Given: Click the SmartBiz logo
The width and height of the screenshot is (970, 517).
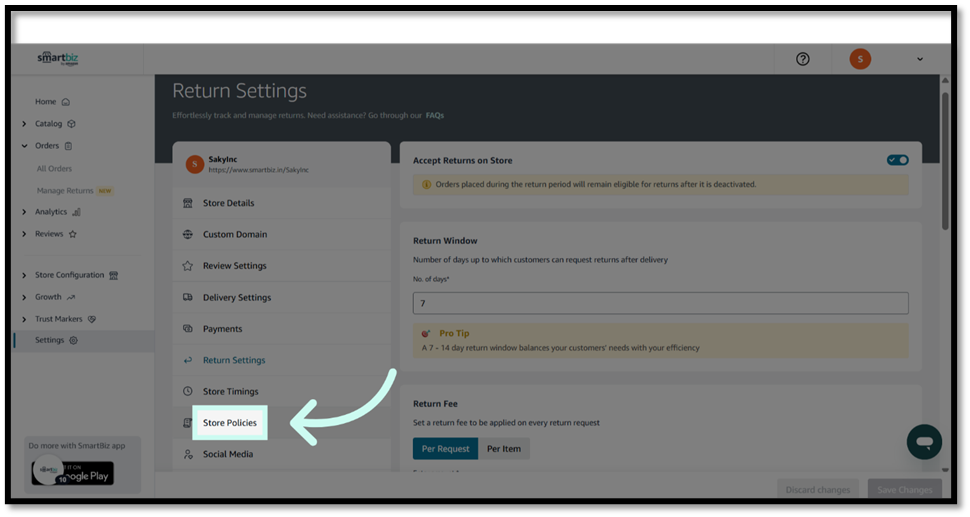Looking at the screenshot, I should click(58, 58).
